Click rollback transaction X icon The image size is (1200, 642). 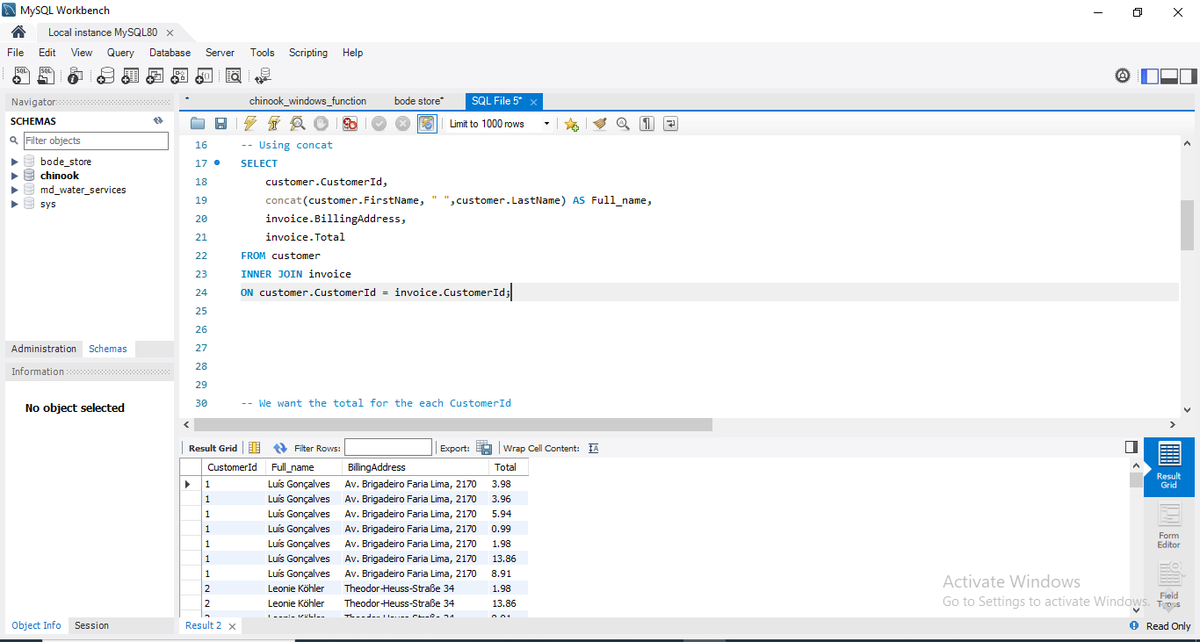(403, 124)
